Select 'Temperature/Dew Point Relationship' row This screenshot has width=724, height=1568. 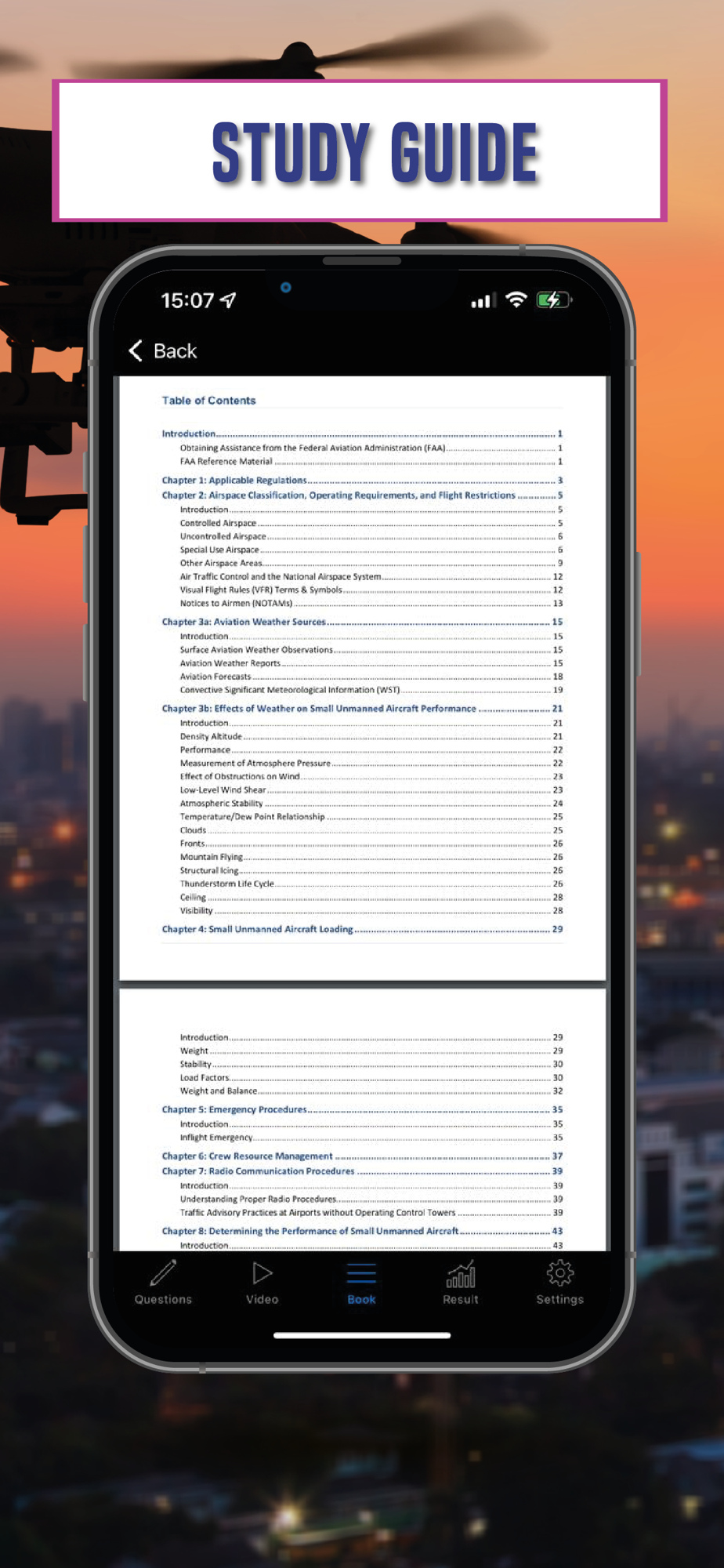coord(371,816)
